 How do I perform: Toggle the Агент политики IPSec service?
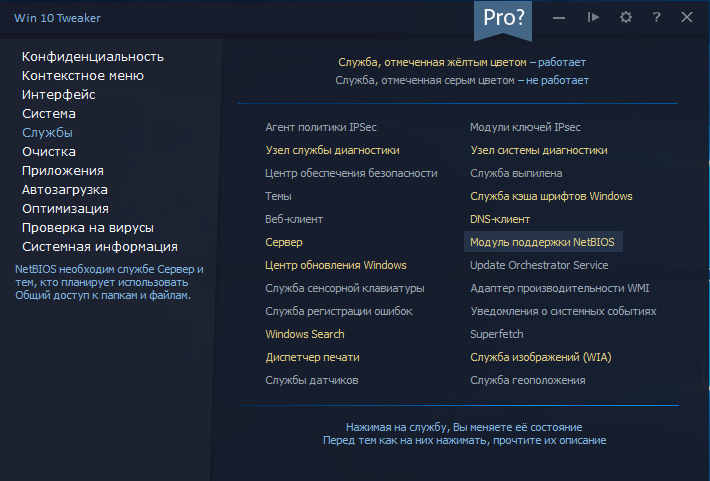321,127
